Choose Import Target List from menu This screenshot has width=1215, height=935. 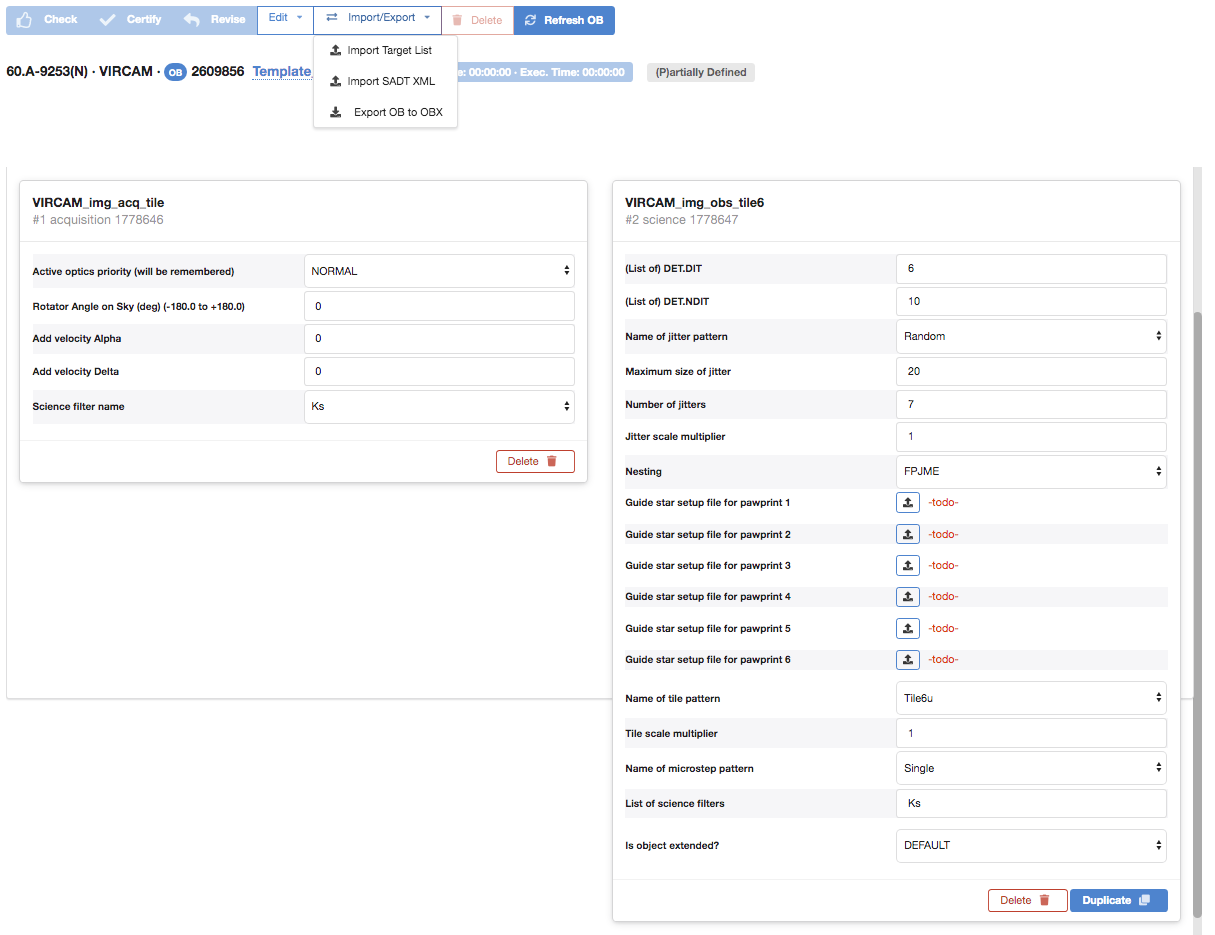[386, 51]
